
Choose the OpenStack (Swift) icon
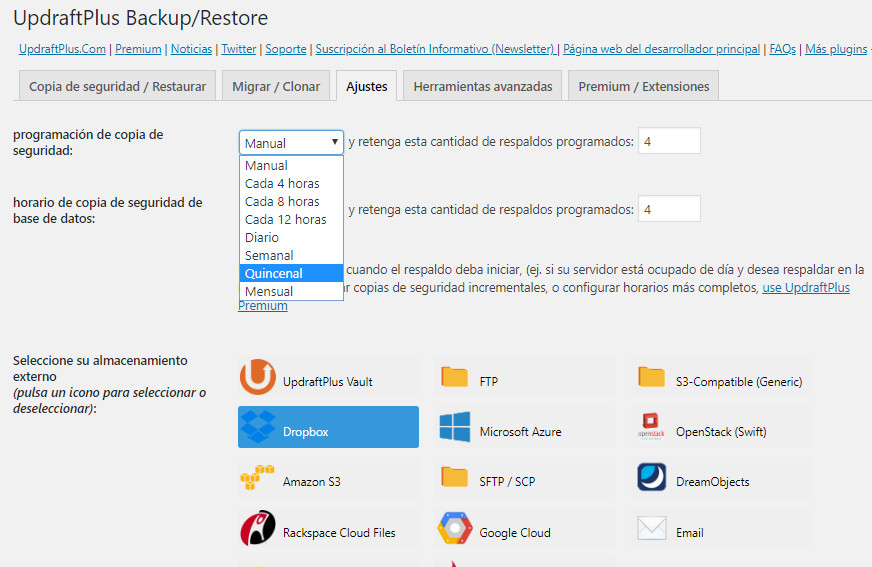click(x=651, y=427)
